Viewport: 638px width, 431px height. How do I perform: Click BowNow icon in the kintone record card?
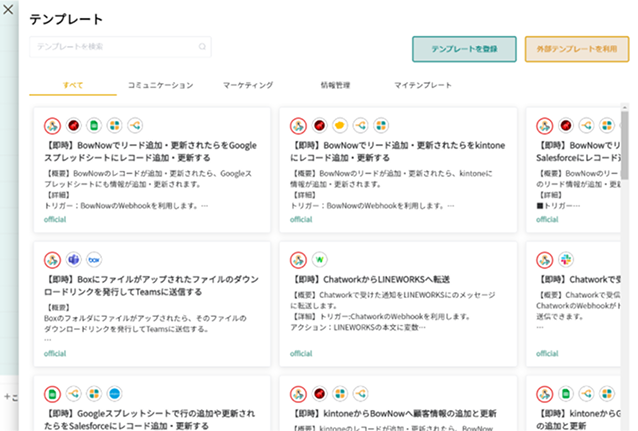click(298, 126)
